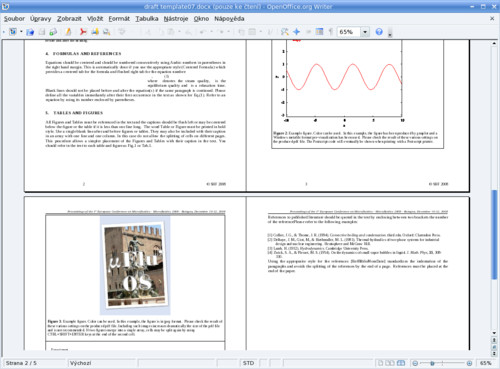Switch to single page view layout

click(380, 363)
